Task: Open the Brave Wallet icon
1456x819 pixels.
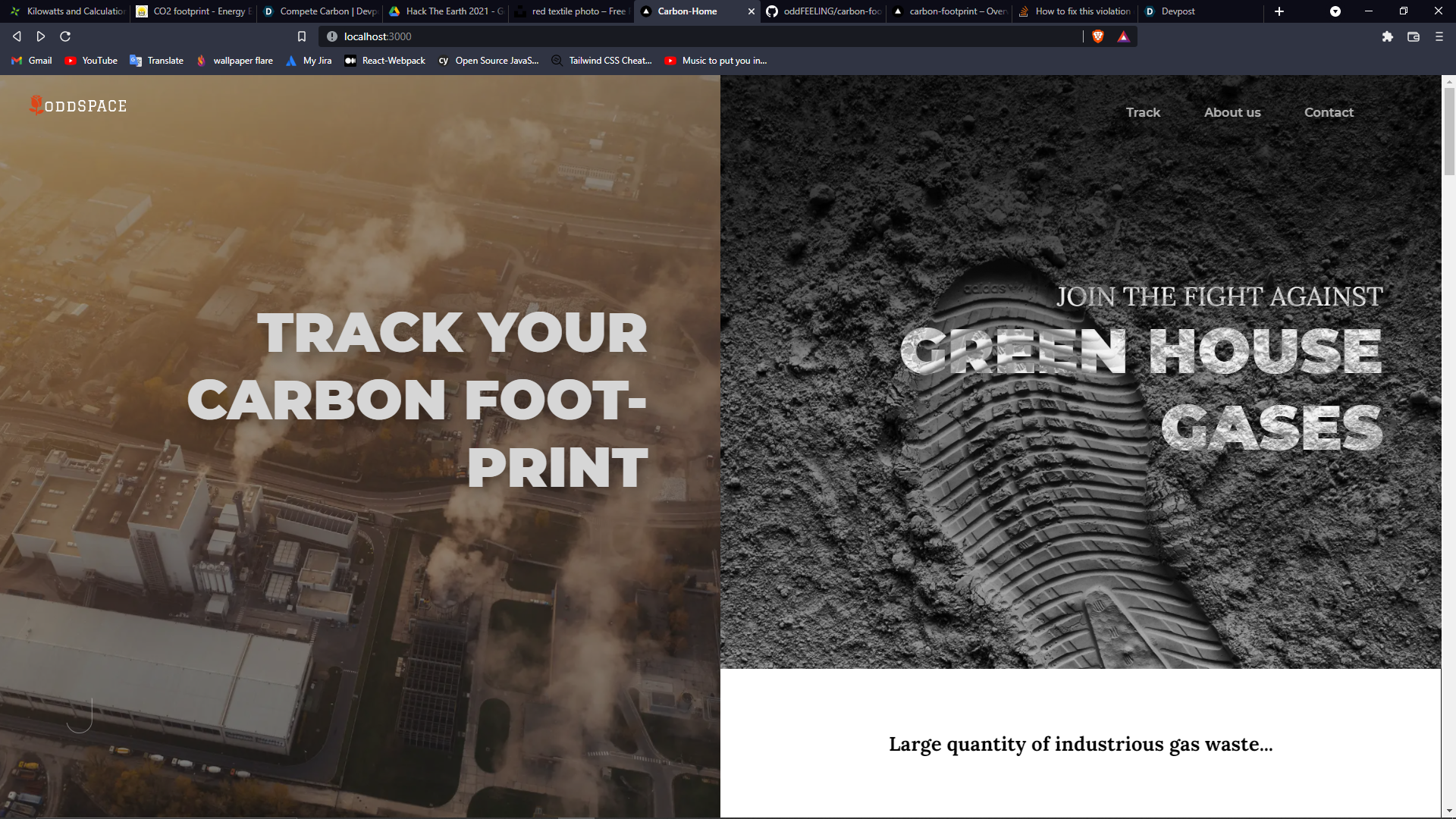Action: [1413, 36]
